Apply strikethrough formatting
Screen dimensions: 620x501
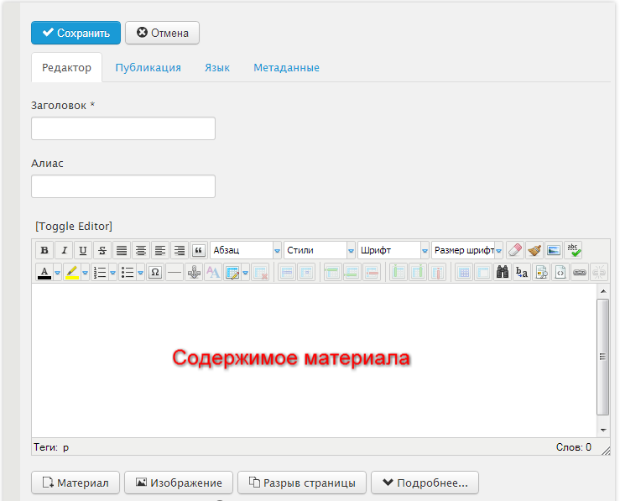click(102, 251)
